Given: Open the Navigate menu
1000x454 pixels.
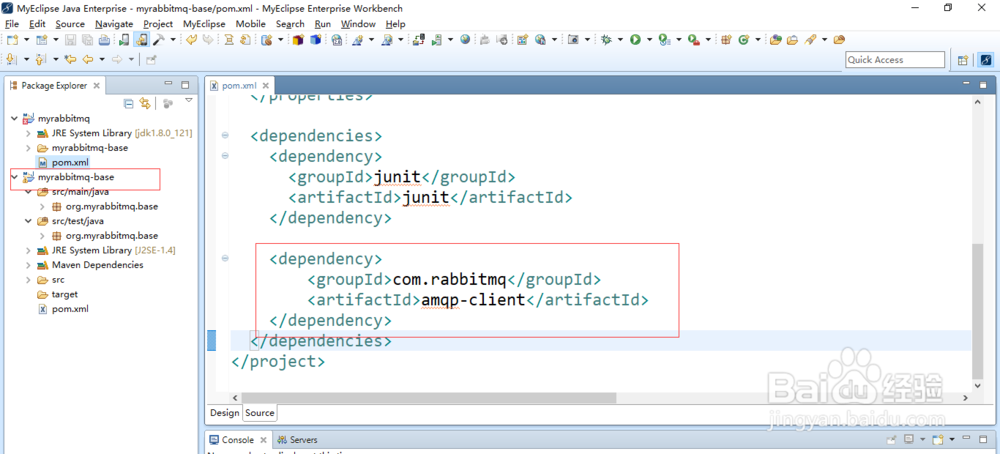Looking at the screenshot, I should click(114, 24).
